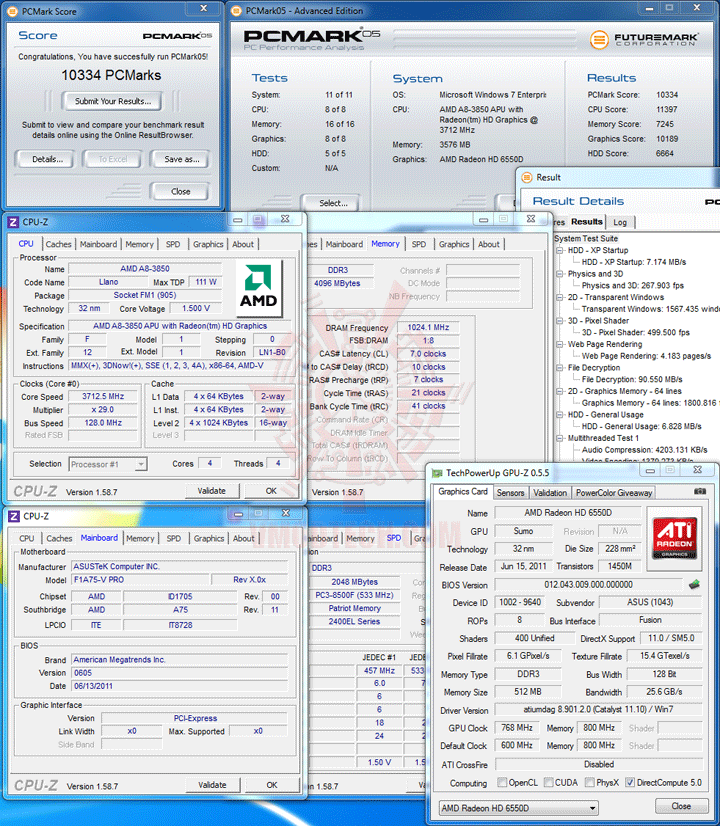
Task: Open Memory tab in the CPU-Z window showing the SPD tab
Action: coord(360,538)
